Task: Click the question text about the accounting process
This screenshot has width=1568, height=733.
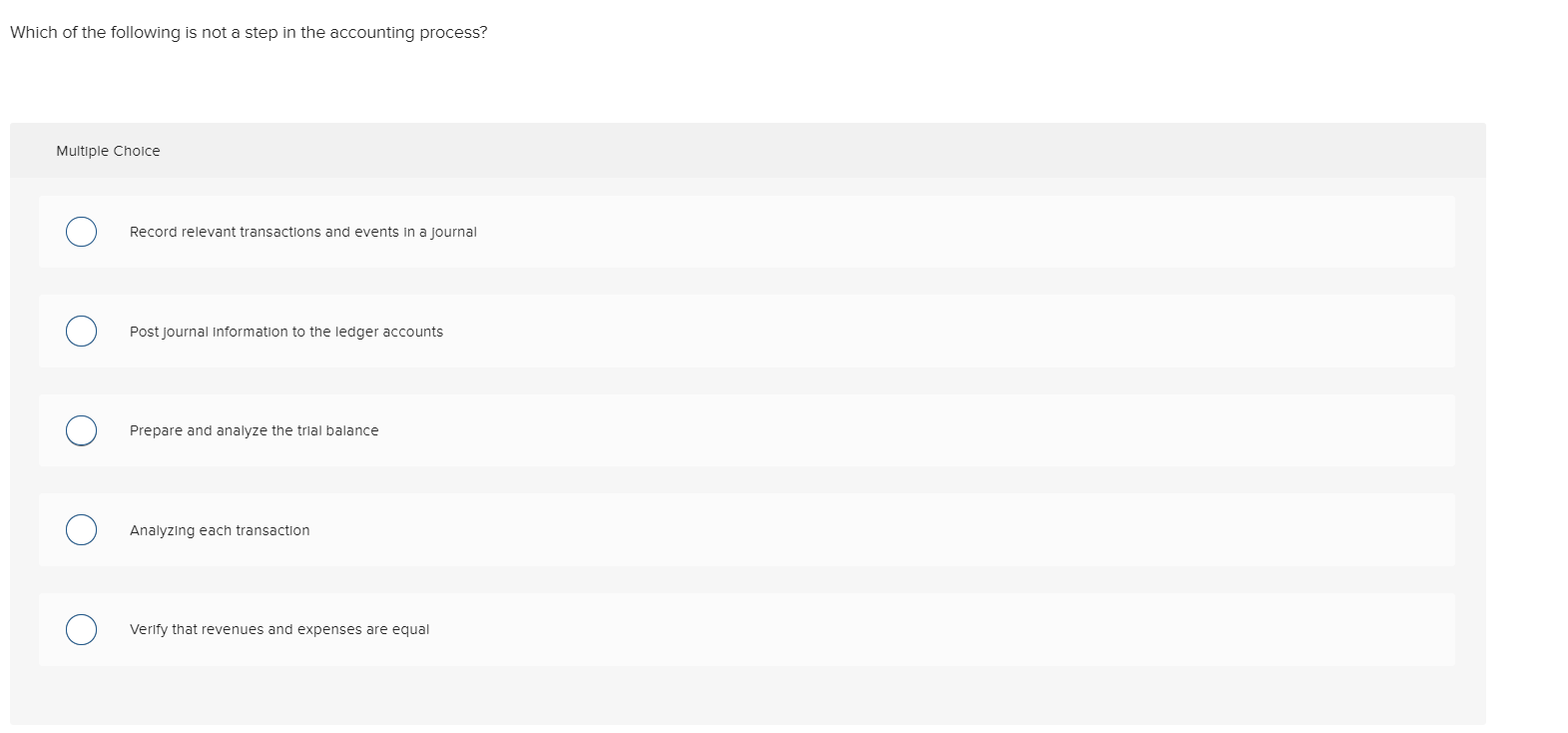Action: click(x=249, y=32)
